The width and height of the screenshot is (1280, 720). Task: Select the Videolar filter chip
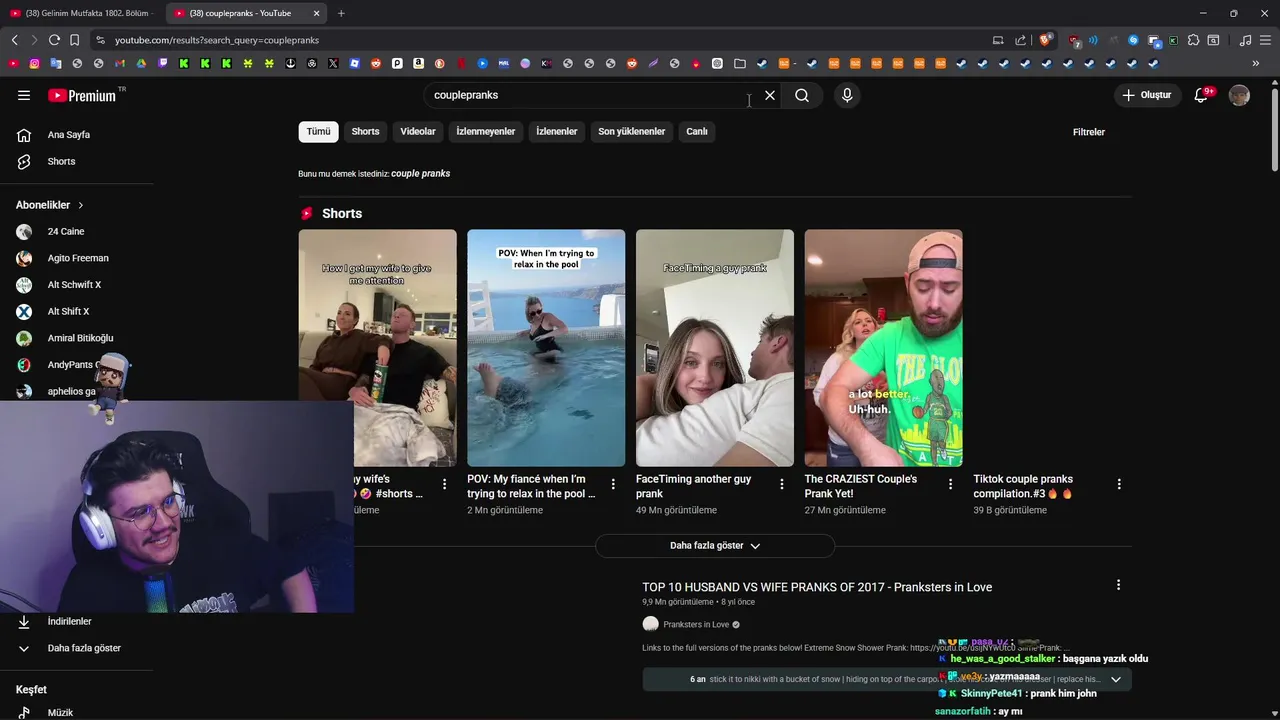coord(418,132)
